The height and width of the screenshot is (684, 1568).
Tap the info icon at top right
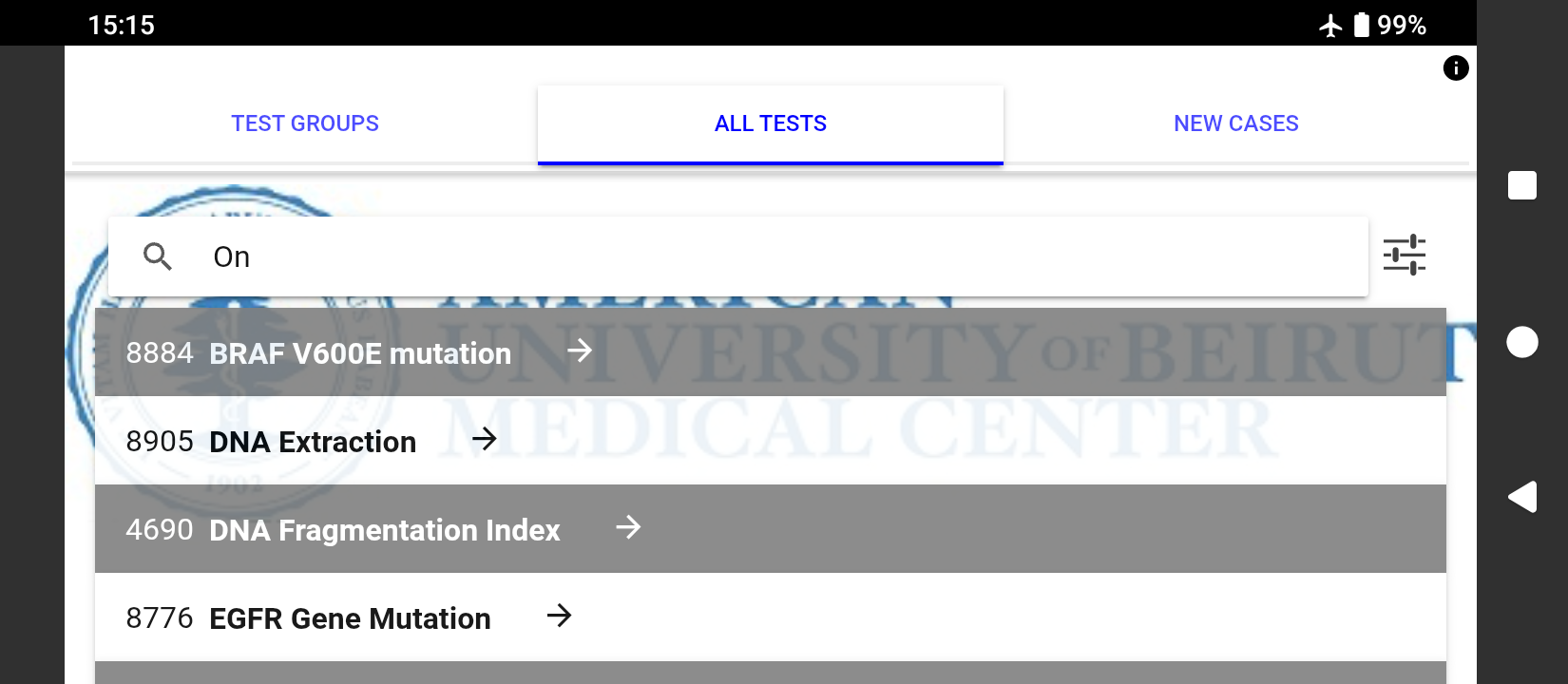tap(1455, 68)
